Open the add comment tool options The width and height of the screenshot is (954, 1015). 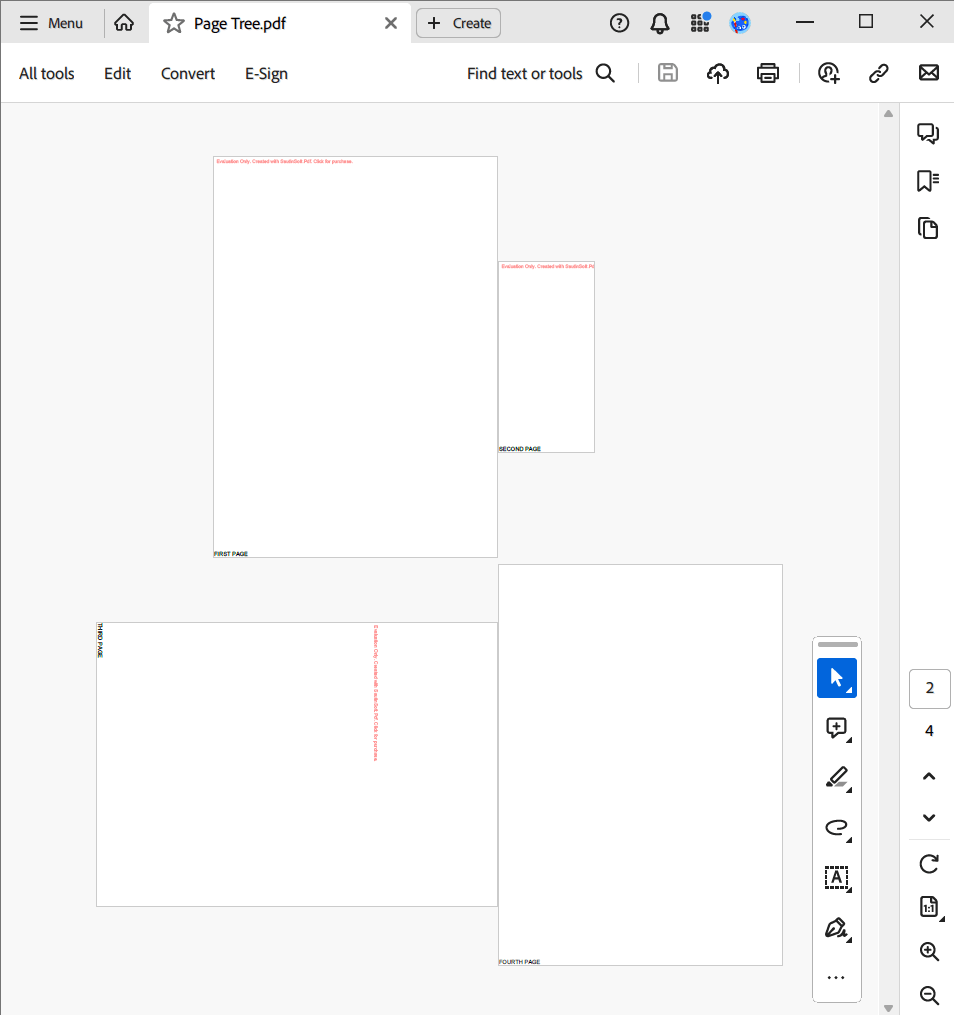837,728
